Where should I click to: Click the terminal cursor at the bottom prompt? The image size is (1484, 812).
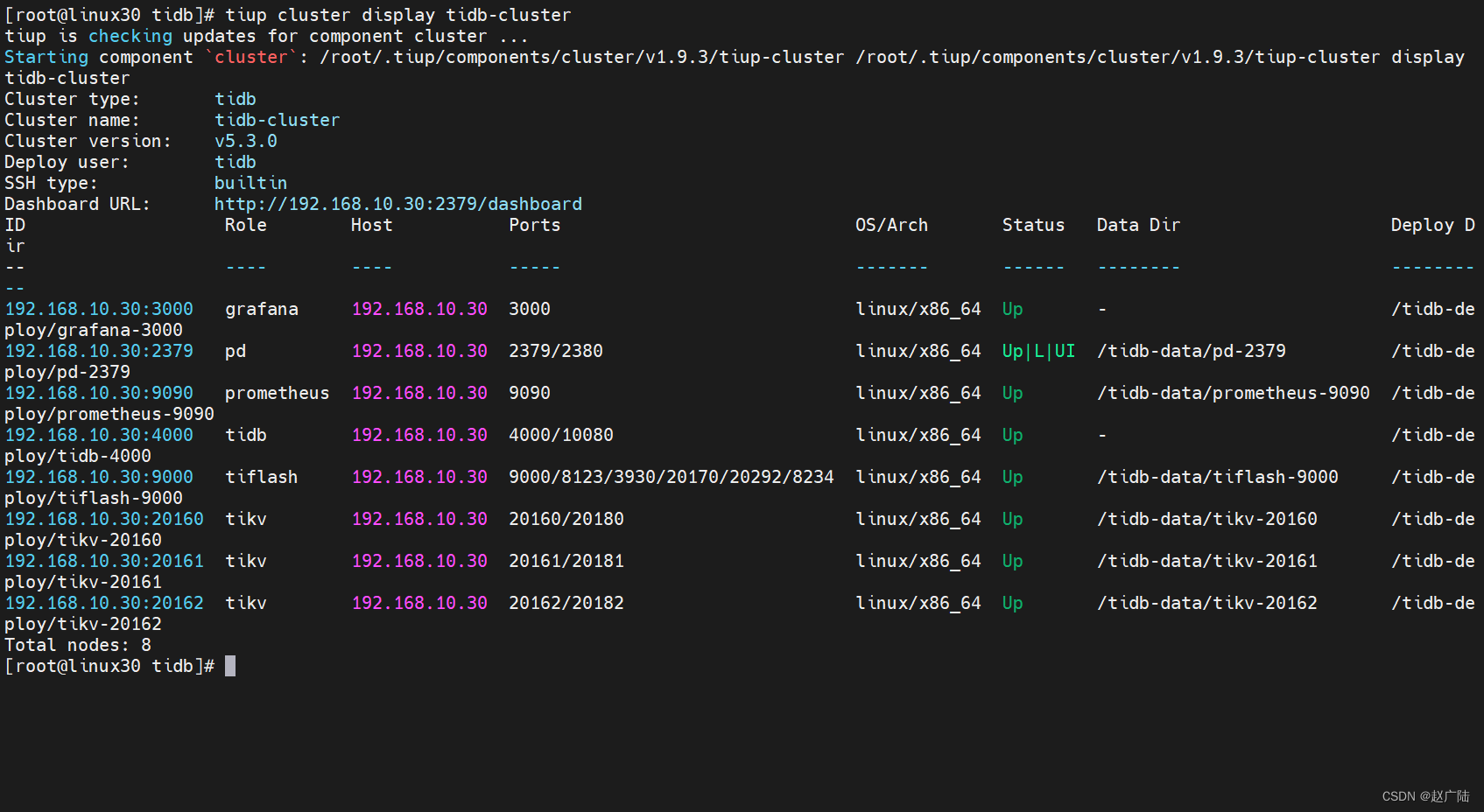click(230, 666)
